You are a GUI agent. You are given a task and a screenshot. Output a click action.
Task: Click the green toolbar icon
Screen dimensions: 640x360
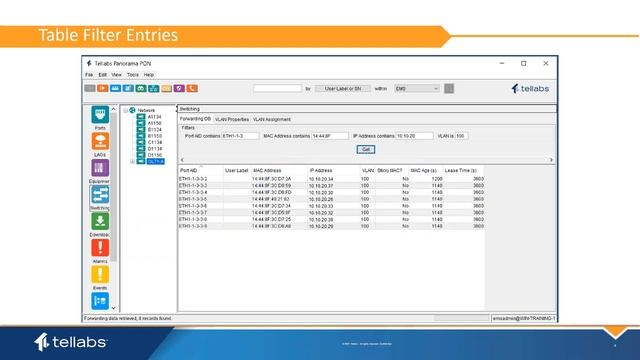[141, 88]
